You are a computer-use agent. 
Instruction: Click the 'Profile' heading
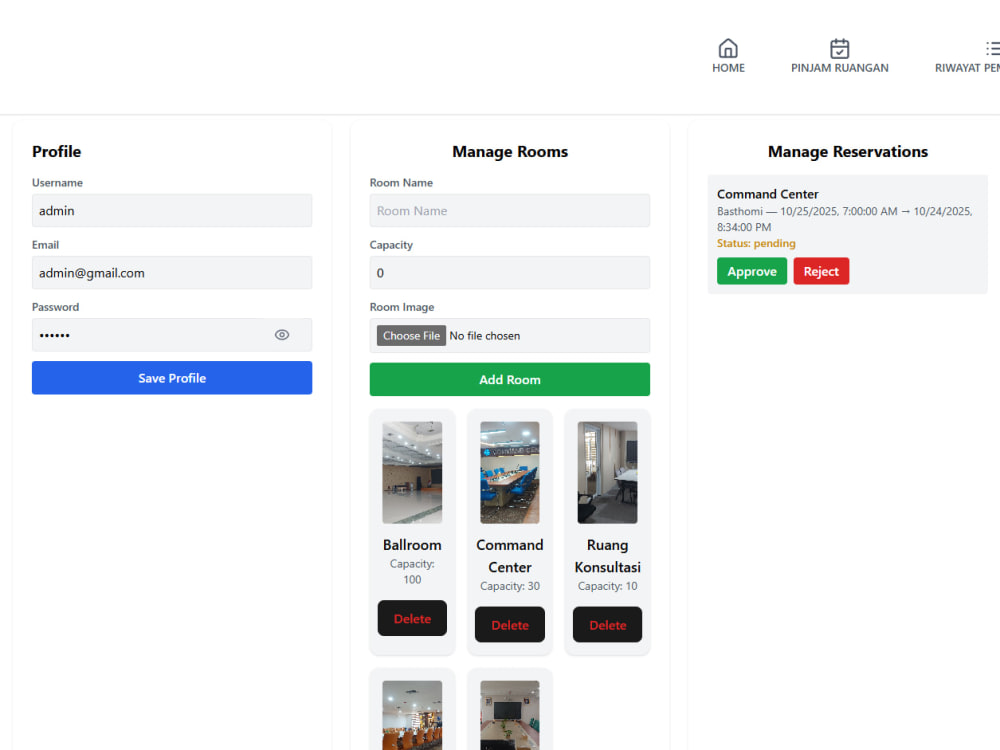57,152
